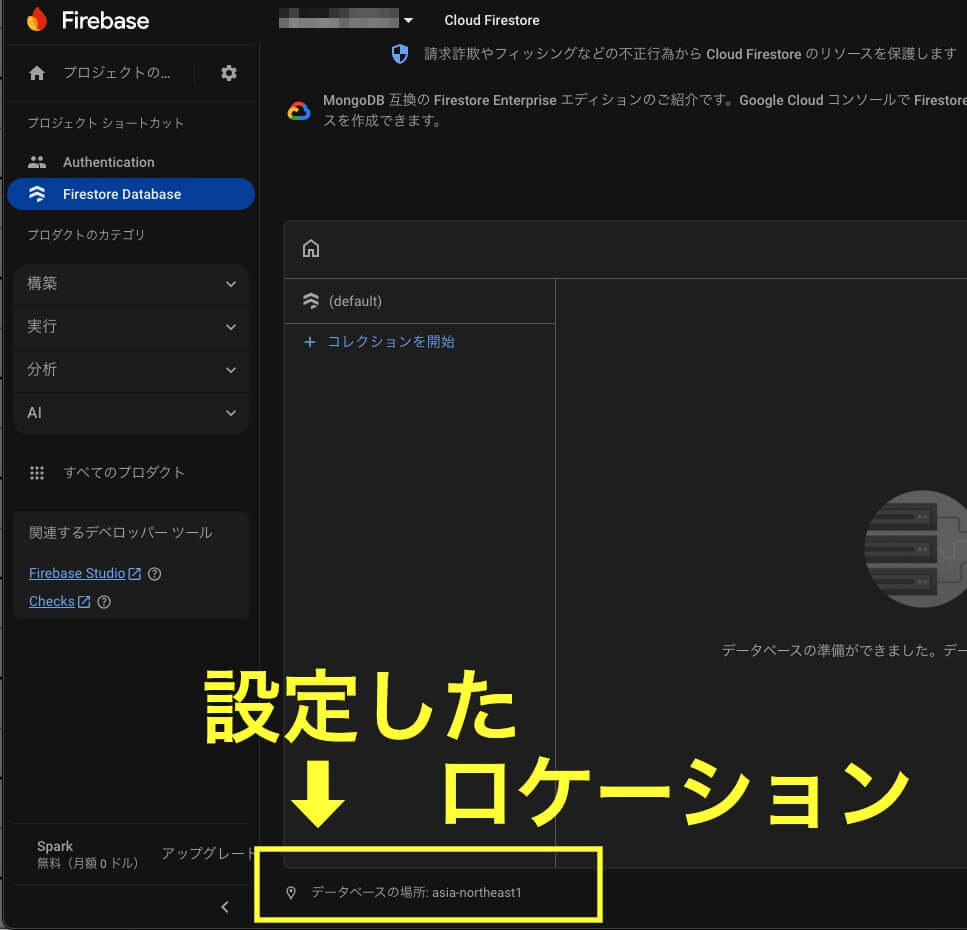Click the all products grid icon
Image resolution: width=967 pixels, height=930 pixels.
(37, 473)
